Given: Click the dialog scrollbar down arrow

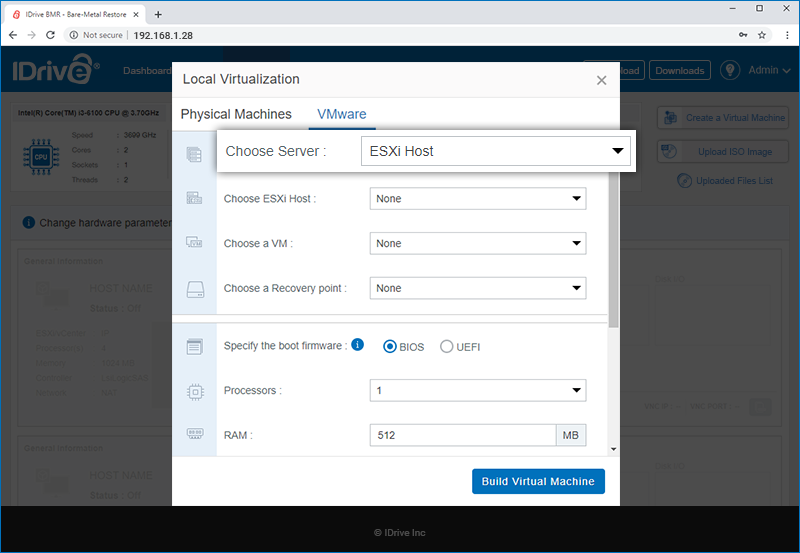Looking at the screenshot, I should click(x=613, y=449).
